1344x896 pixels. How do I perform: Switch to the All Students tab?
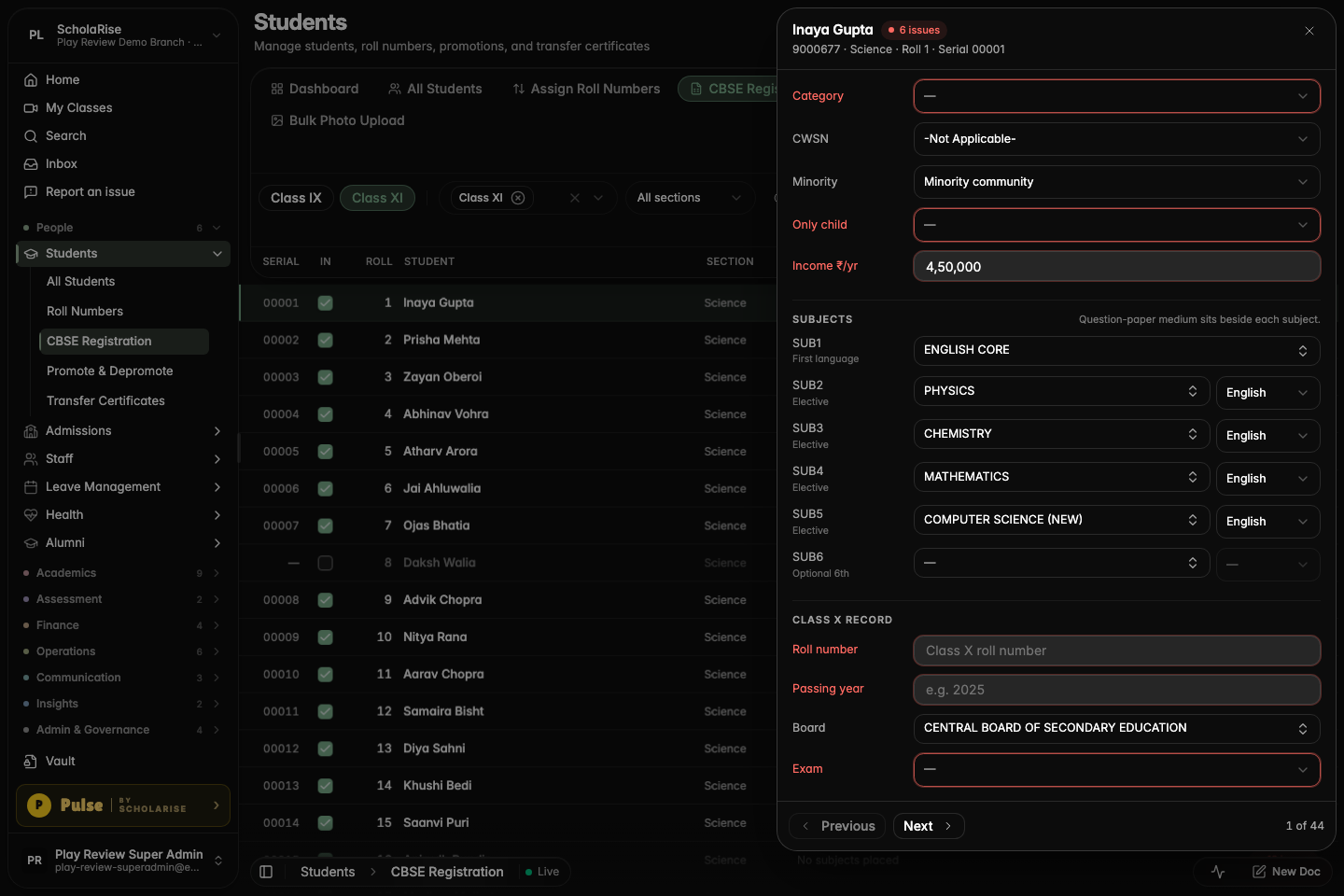pos(436,89)
